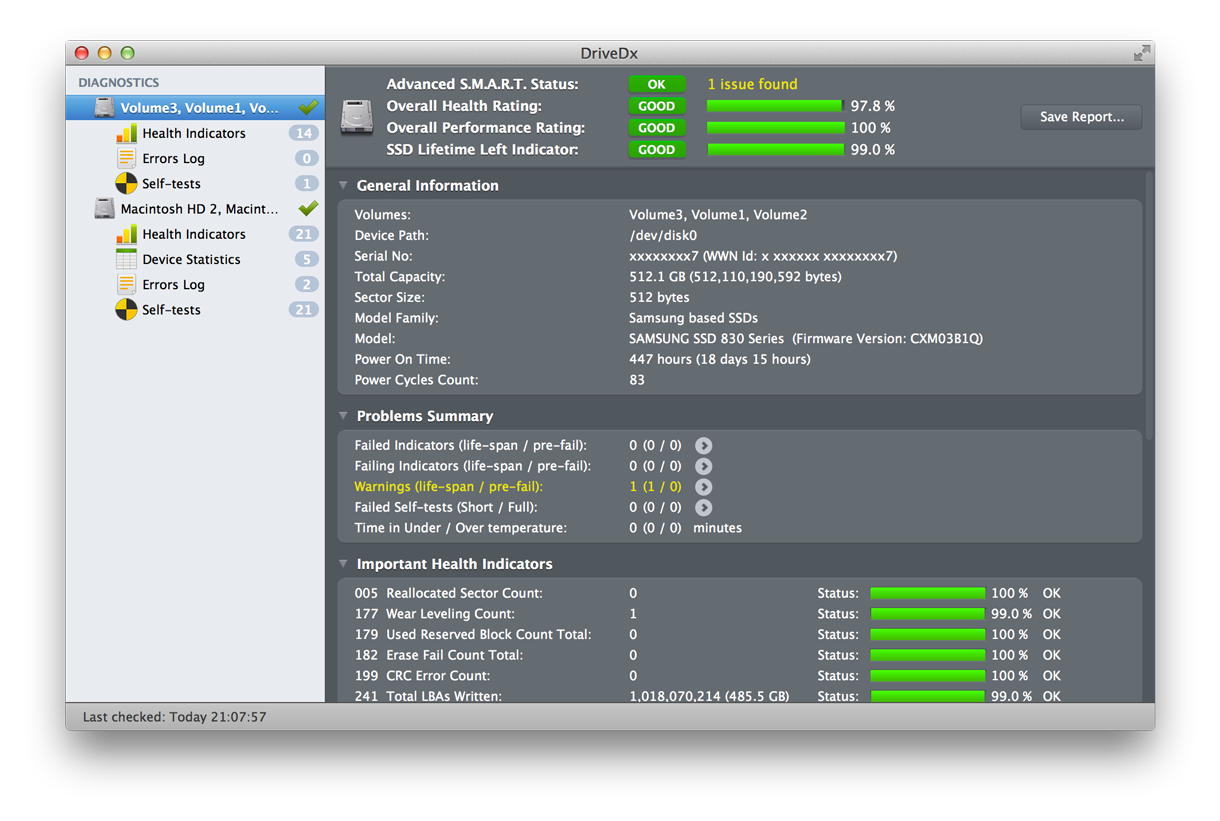
Task: Collapse the General Information section
Action: coord(343,186)
